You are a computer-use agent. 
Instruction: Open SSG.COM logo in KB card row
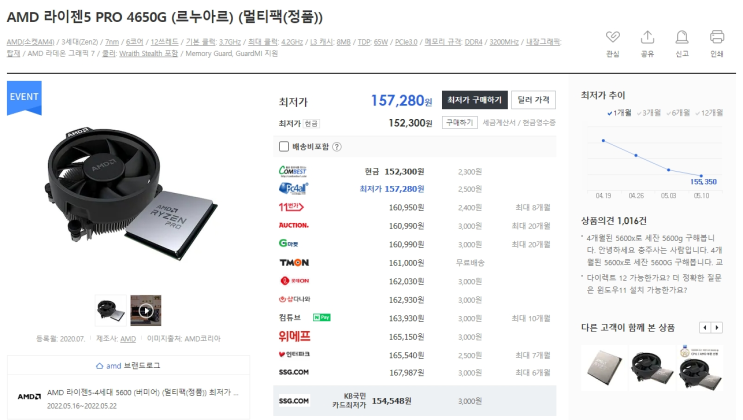(x=294, y=401)
